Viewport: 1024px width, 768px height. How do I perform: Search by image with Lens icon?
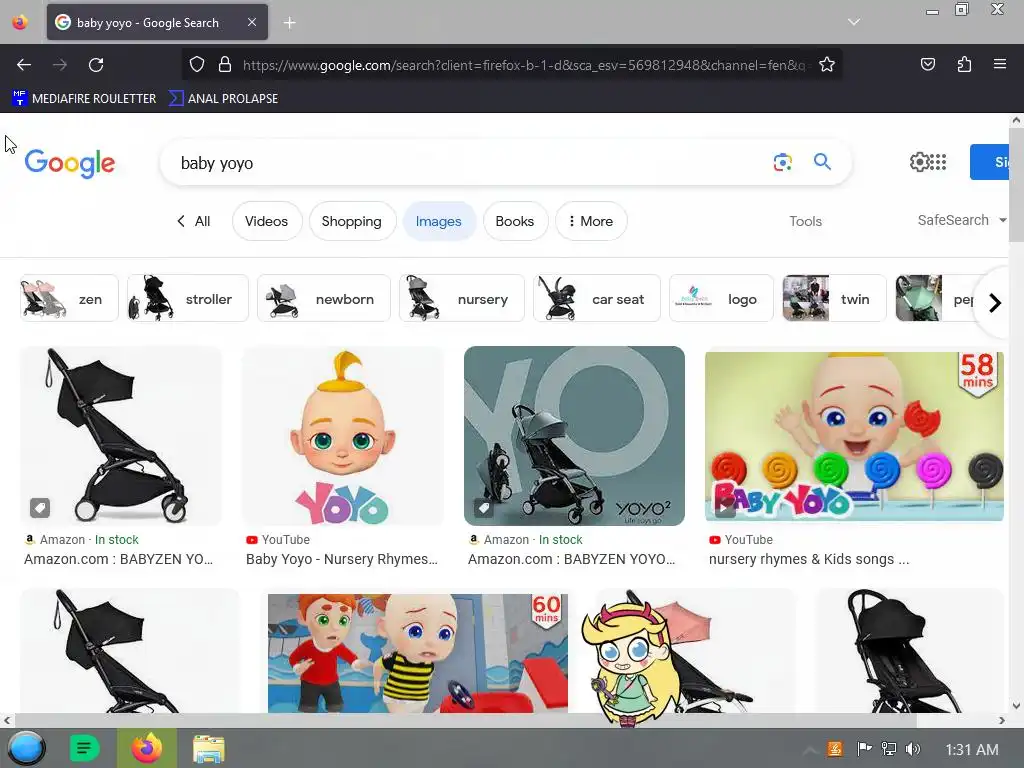782,162
